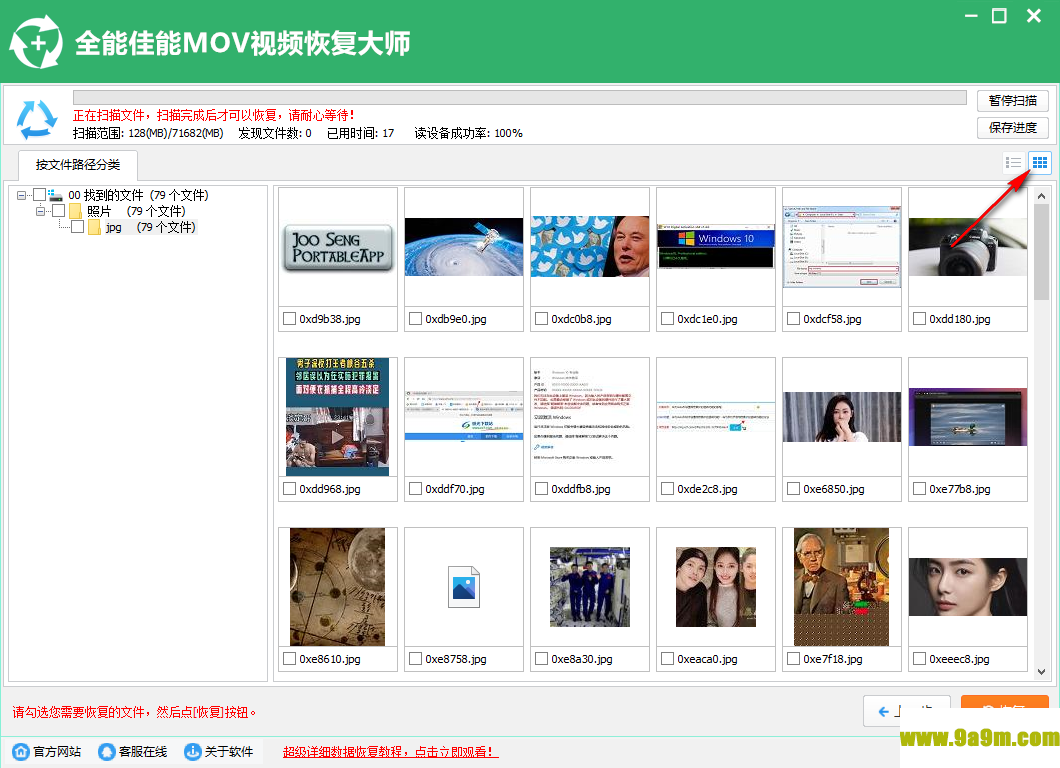Select the astronauts thumbnail 0xe8a30
The height and width of the screenshot is (768, 1060).
pos(590,587)
